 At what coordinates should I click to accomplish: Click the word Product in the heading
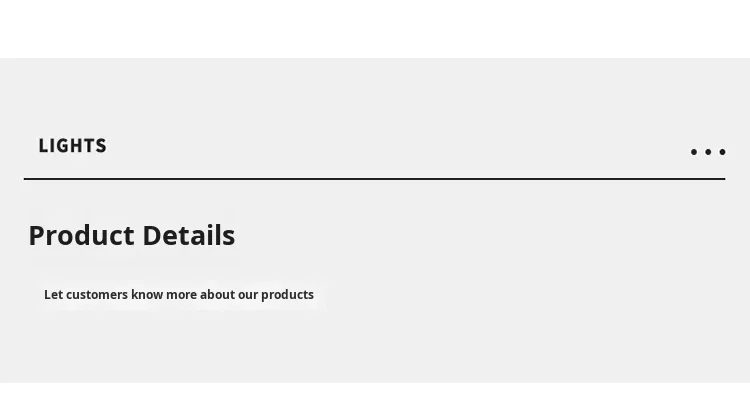[81, 236]
